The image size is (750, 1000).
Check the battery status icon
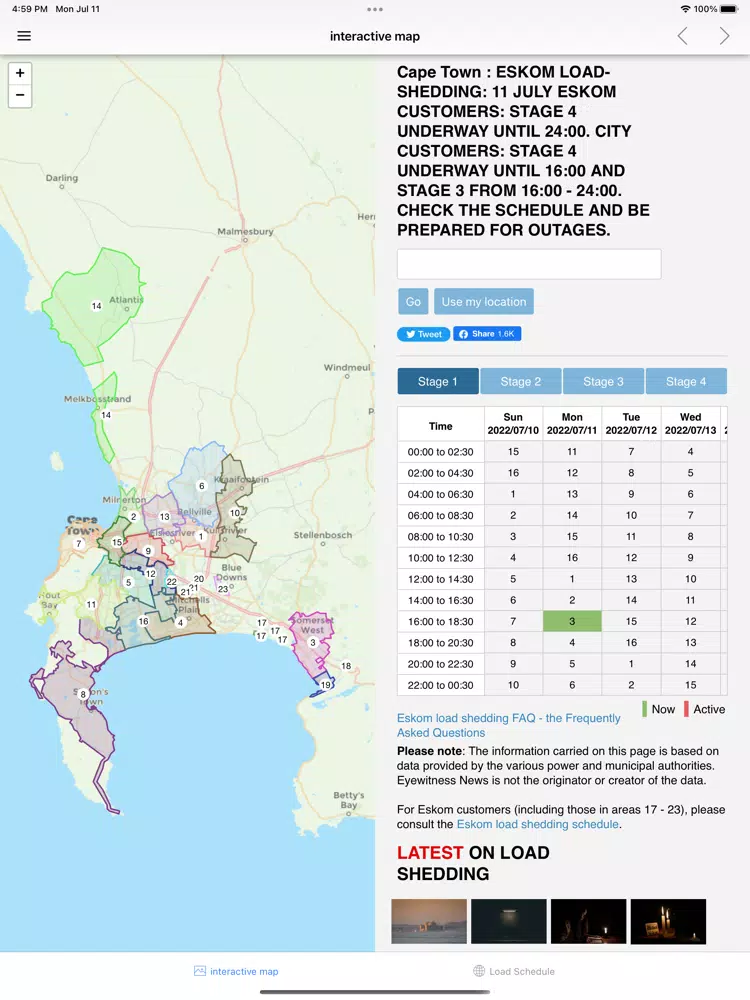[729, 9]
